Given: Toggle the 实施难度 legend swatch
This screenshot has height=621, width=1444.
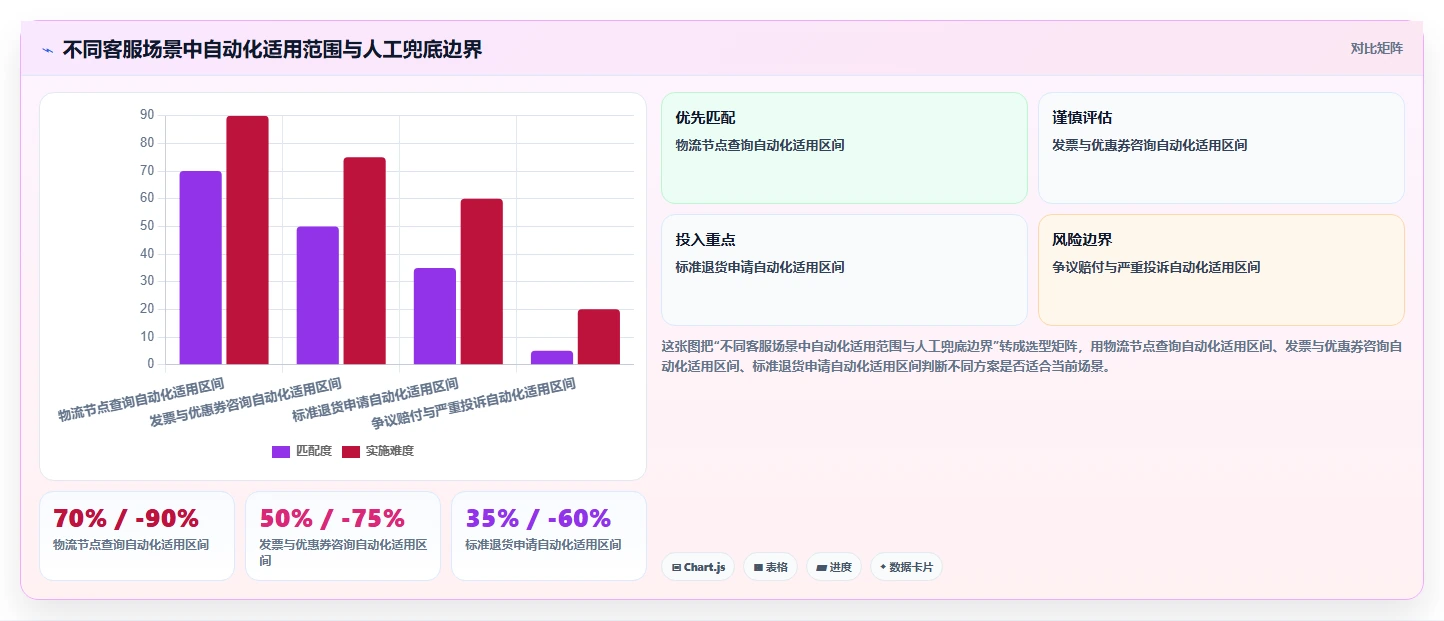Looking at the screenshot, I should pos(351,451).
